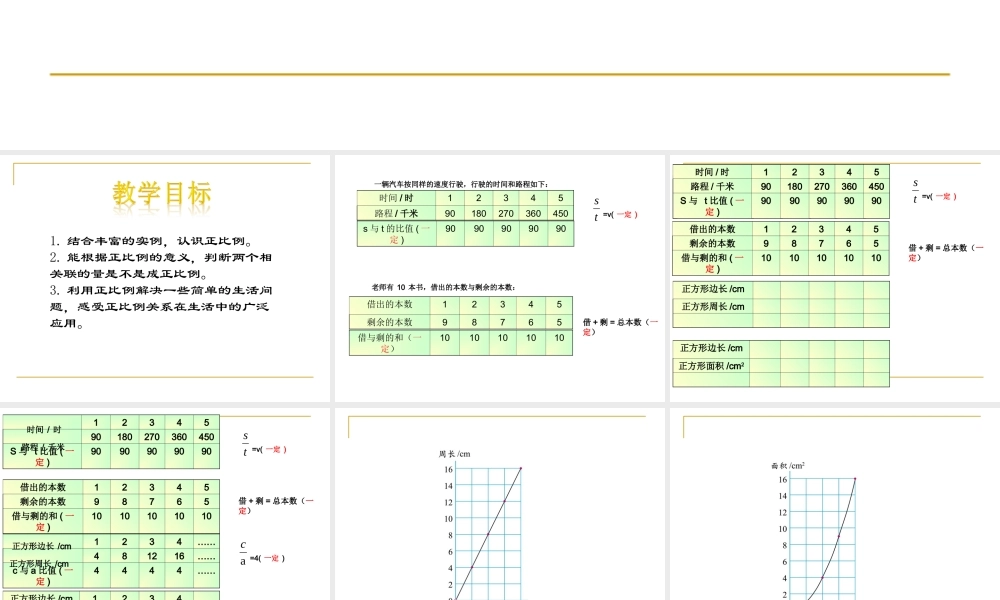The width and height of the screenshot is (1000, 600).
Task: Click the 正方形面积 /cm² row label
Action: click(x=711, y=366)
